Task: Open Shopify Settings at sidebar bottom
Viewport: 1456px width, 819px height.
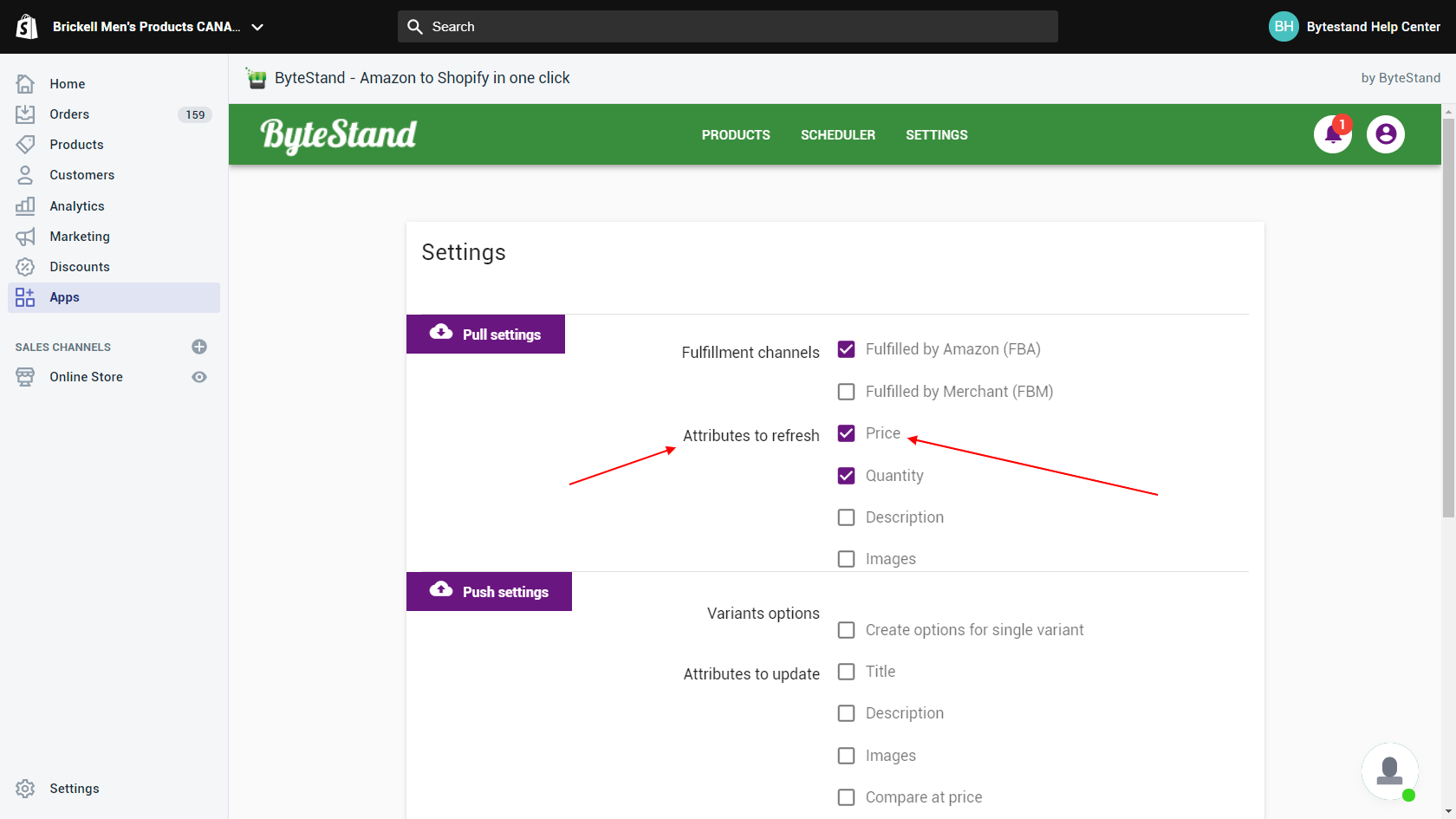Action: (x=75, y=789)
